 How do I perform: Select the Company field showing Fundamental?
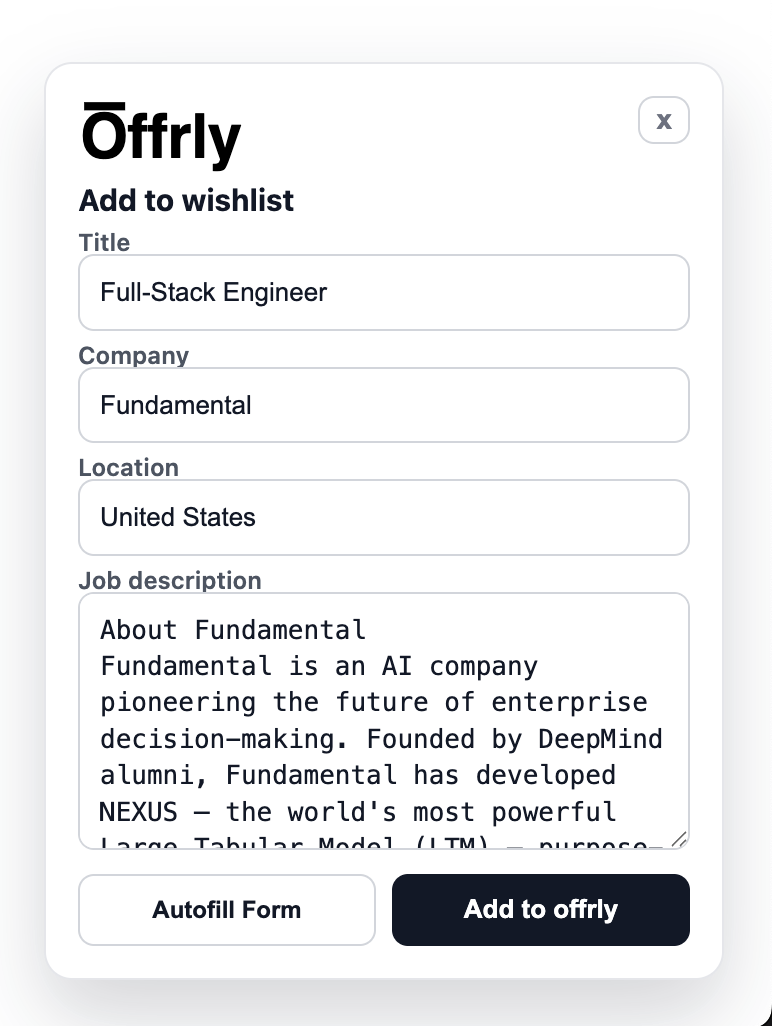point(384,405)
